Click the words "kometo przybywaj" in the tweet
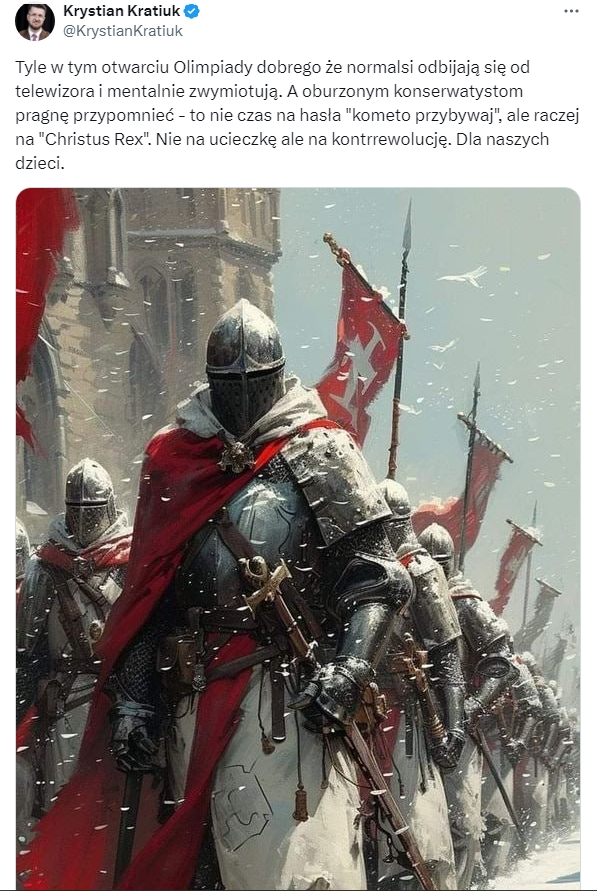The width and height of the screenshot is (597, 891). click(421, 115)
